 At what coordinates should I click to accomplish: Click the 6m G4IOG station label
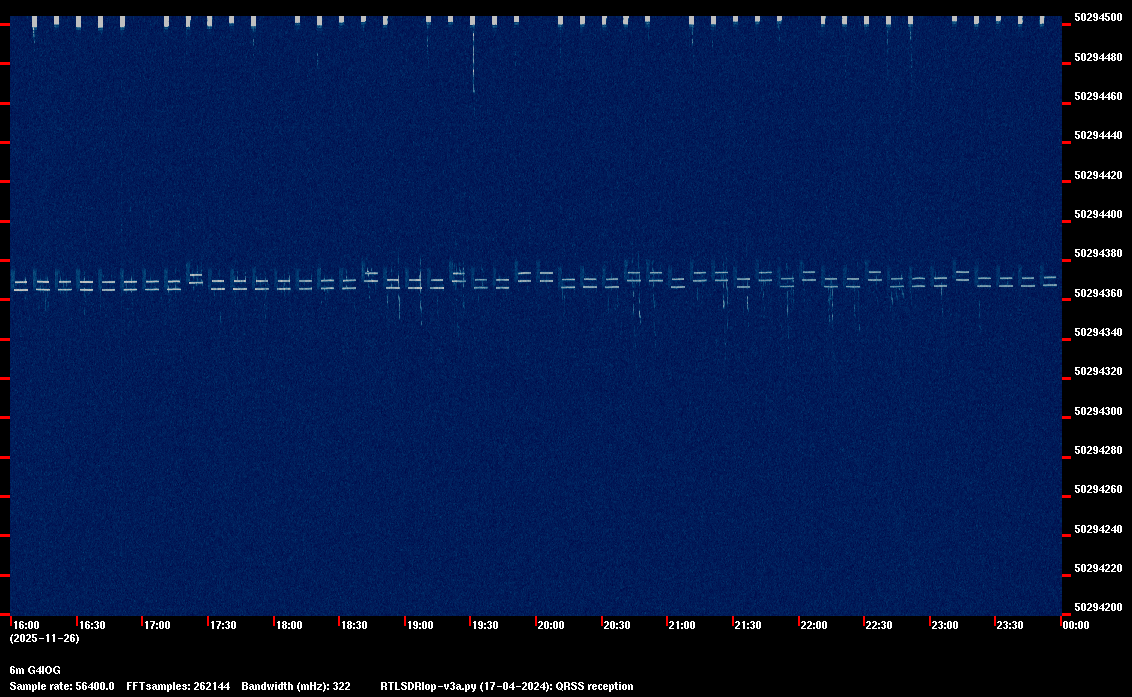pyautogui.click(x=35, y=670)
